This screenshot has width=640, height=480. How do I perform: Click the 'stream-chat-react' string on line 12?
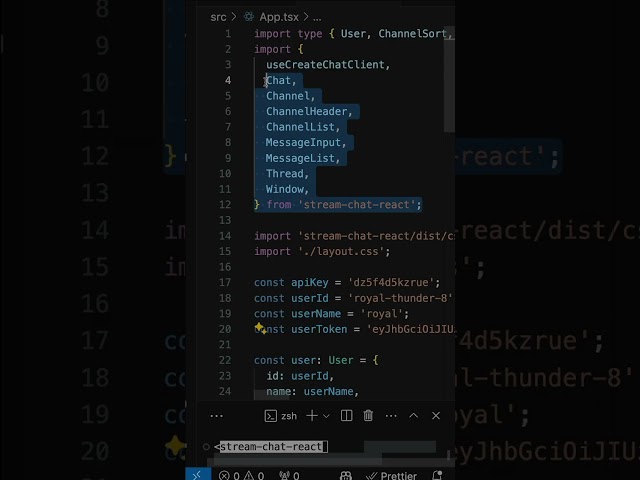(356, 204)
